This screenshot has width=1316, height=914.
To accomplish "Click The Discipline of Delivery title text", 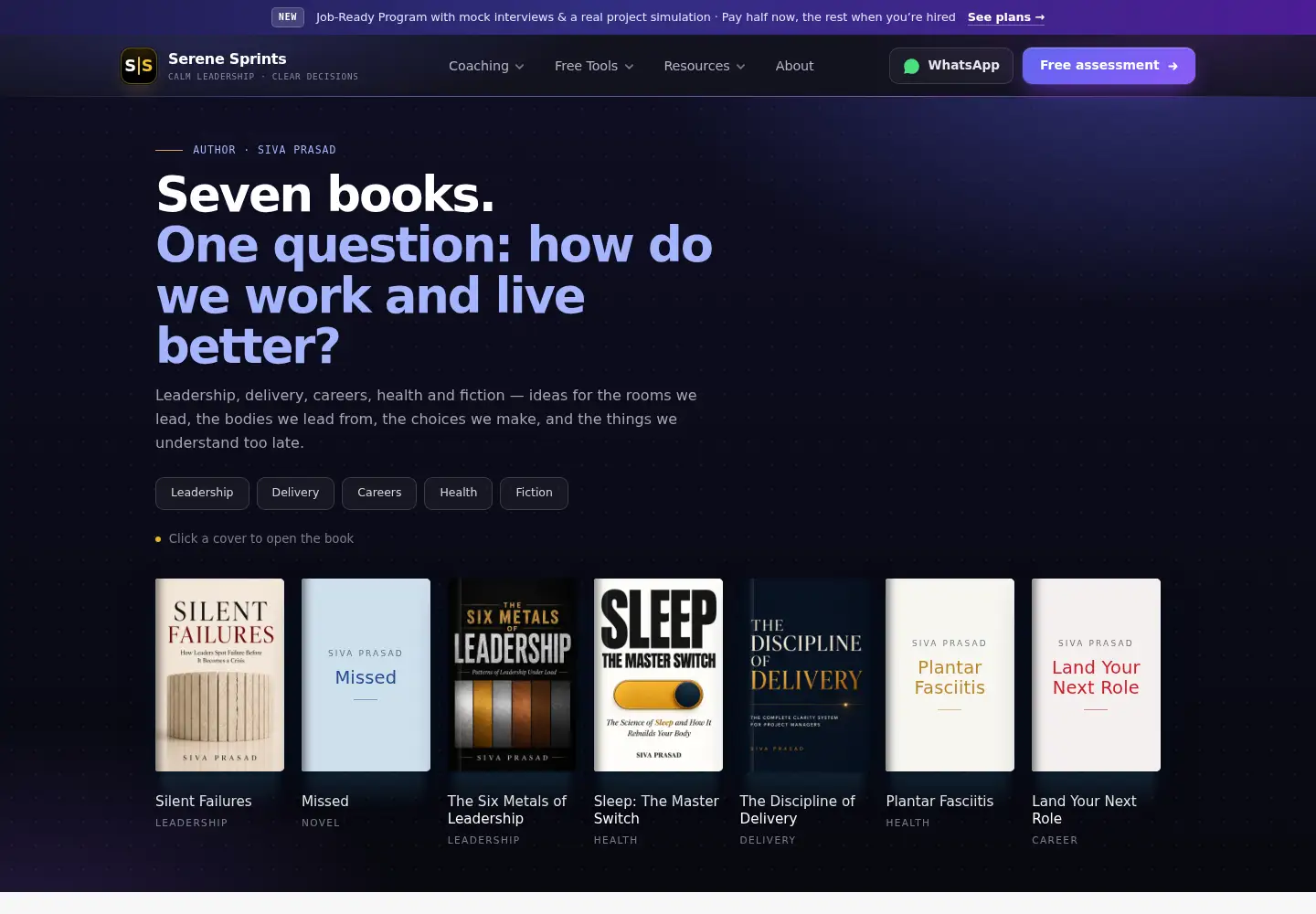I will click(x=798, y=810).
